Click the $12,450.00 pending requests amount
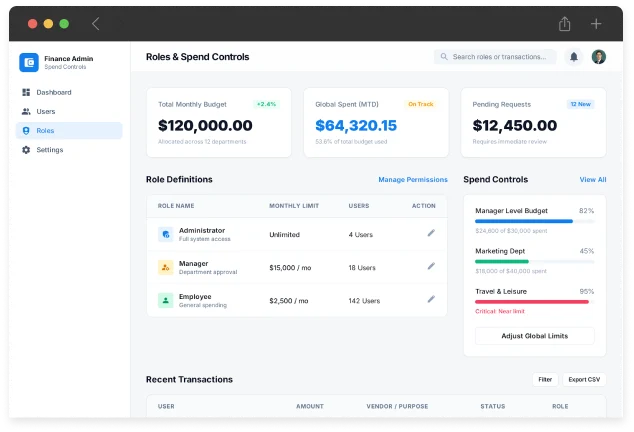This screenshot has width=634, height=432. (515, 125)
